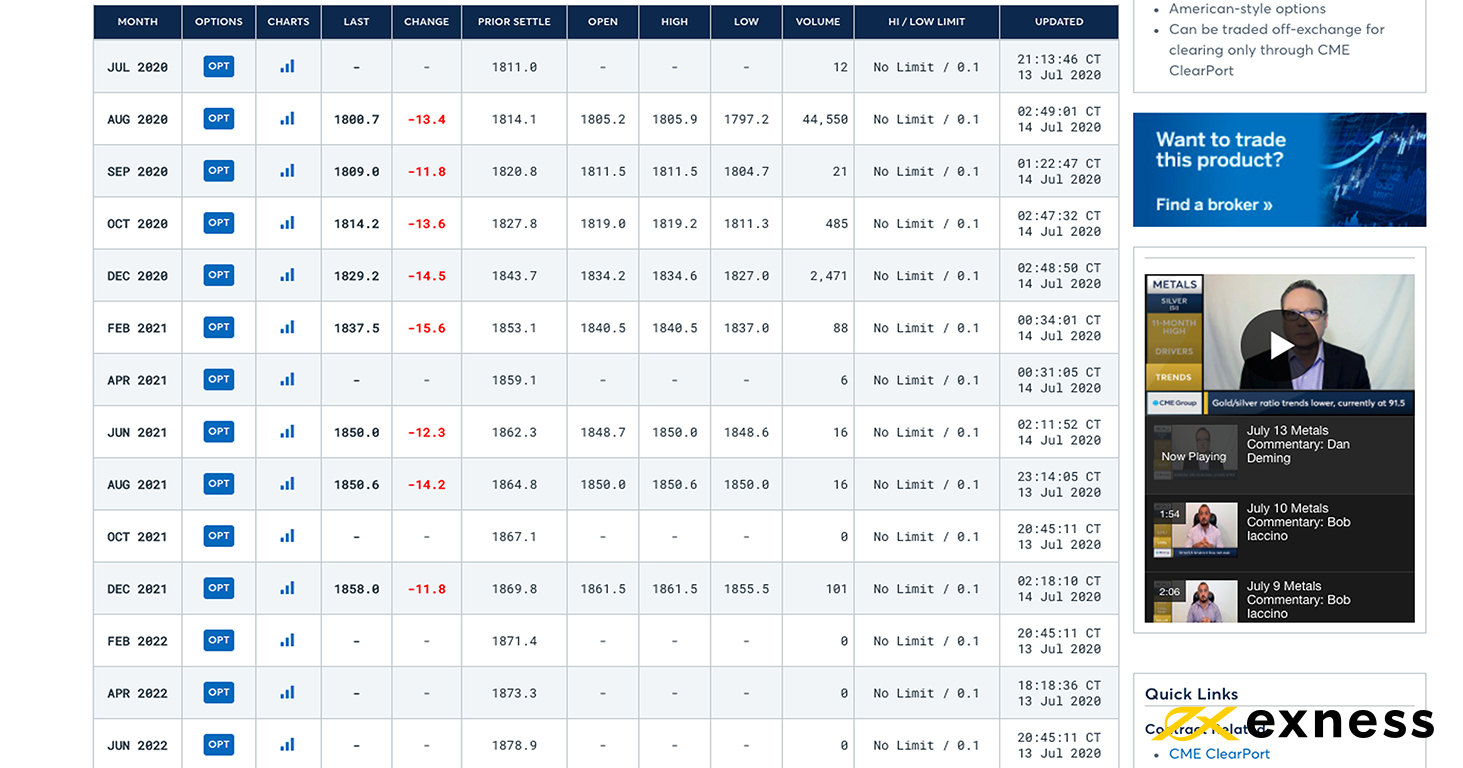Image resolution: width=1463 pixels, height=768 pixels.
Task: Select the Quick Links heading
Action: point(1191,694)
